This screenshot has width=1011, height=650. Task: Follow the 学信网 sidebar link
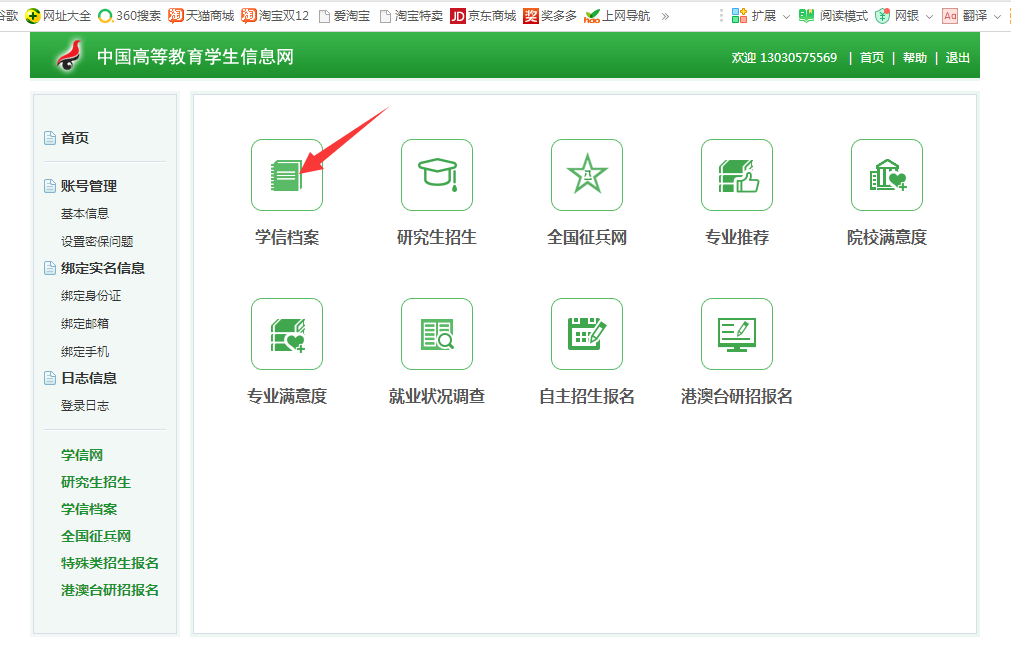tap(82, 455)
